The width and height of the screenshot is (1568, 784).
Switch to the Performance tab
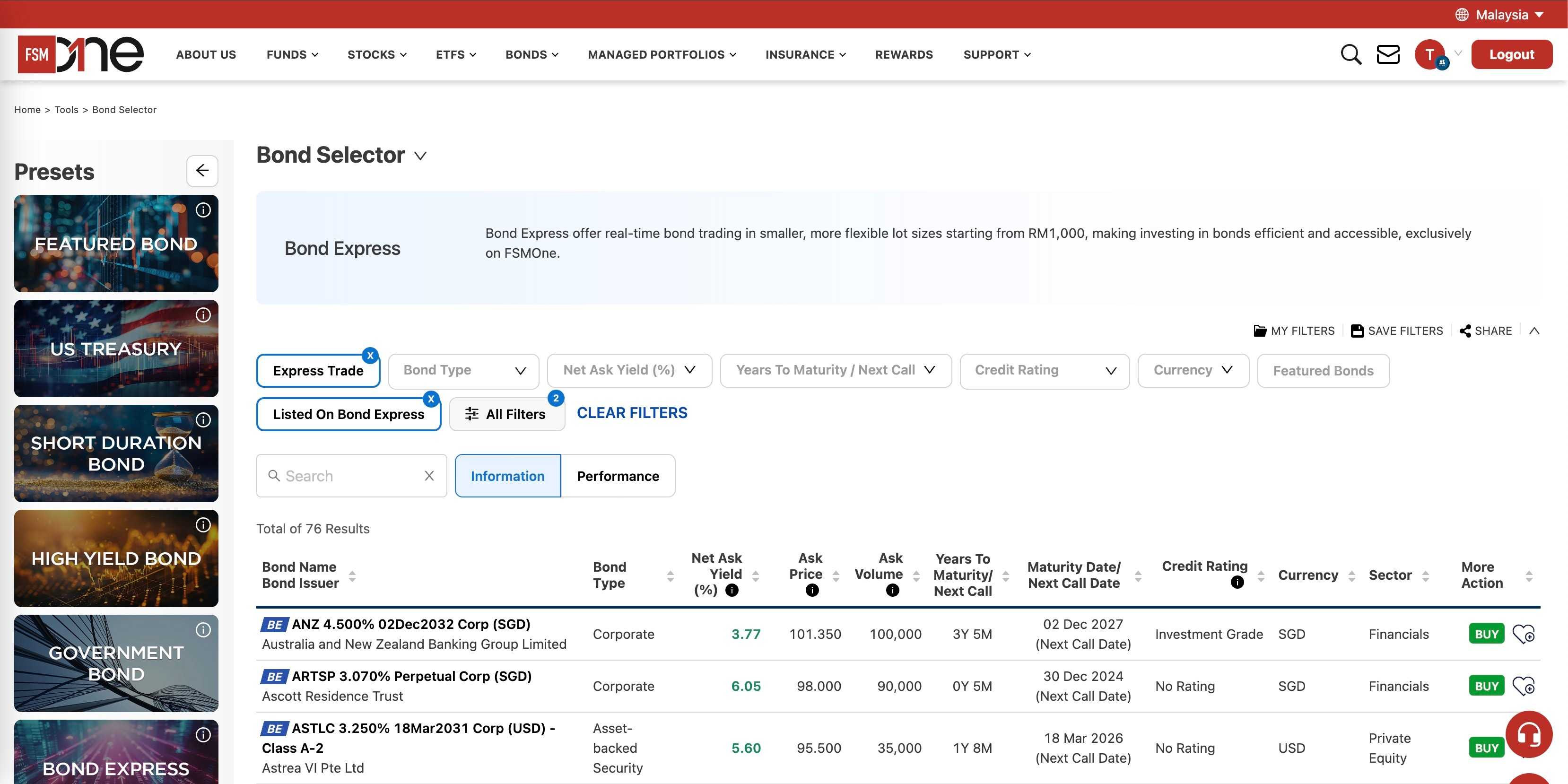pyautogui.click(x=618, y=475)
